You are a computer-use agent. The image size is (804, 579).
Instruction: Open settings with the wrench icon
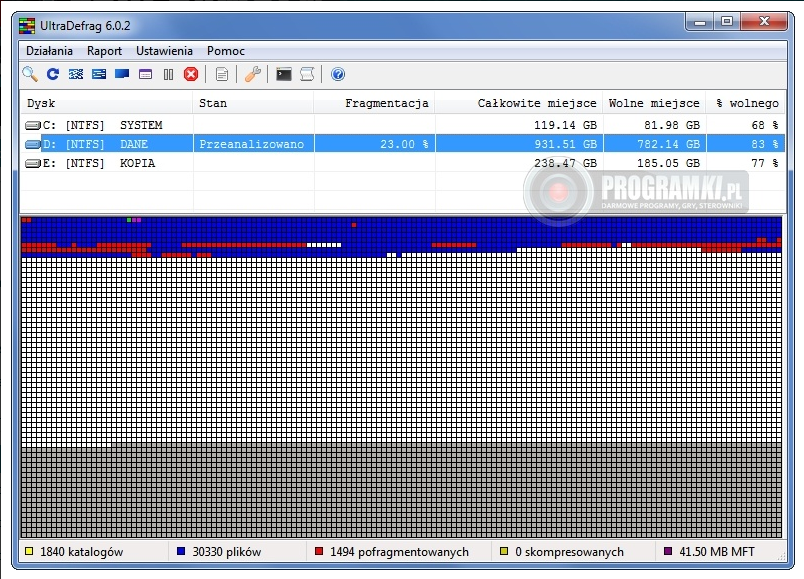click(253, 74)
